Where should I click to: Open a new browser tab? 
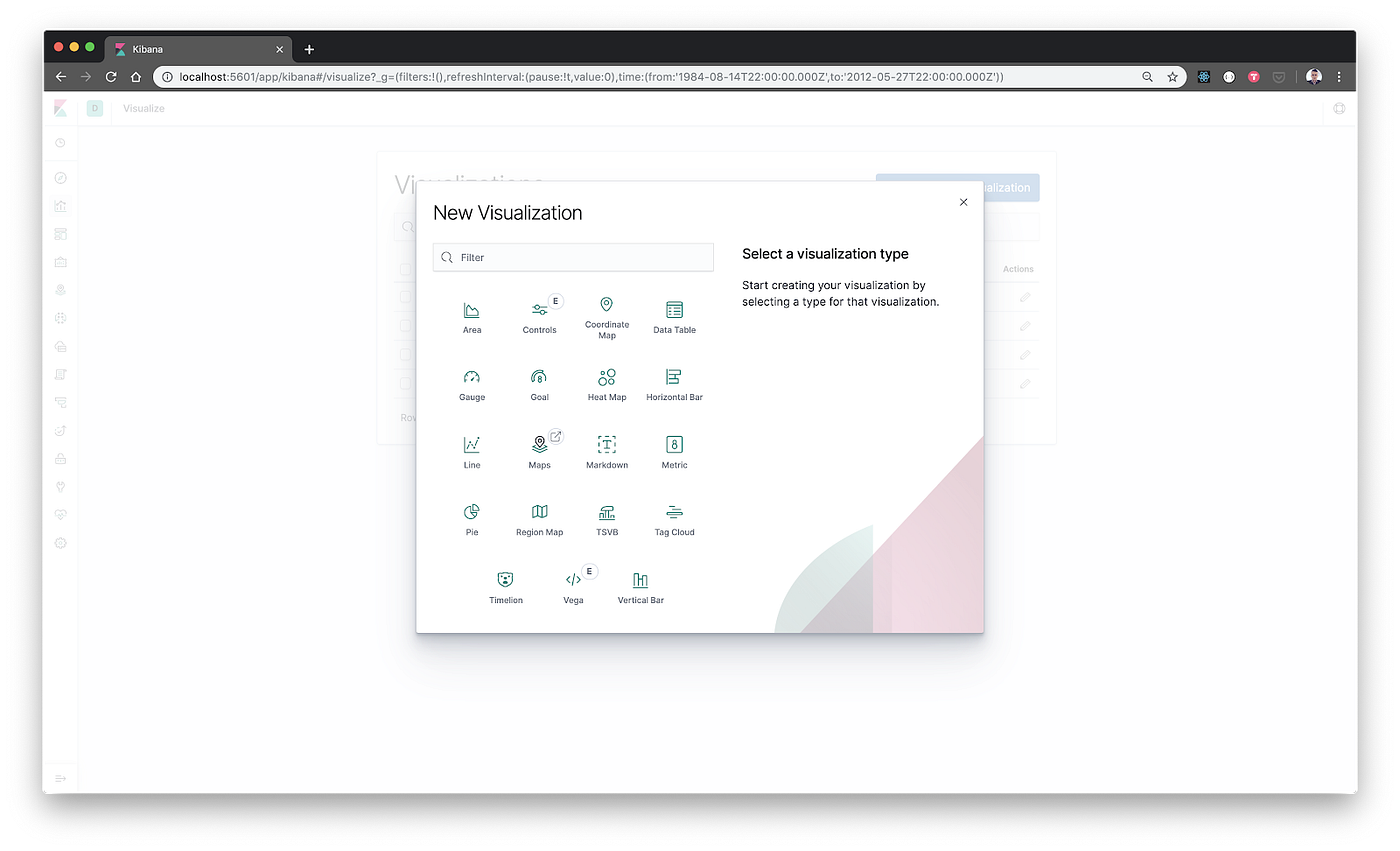309,49
